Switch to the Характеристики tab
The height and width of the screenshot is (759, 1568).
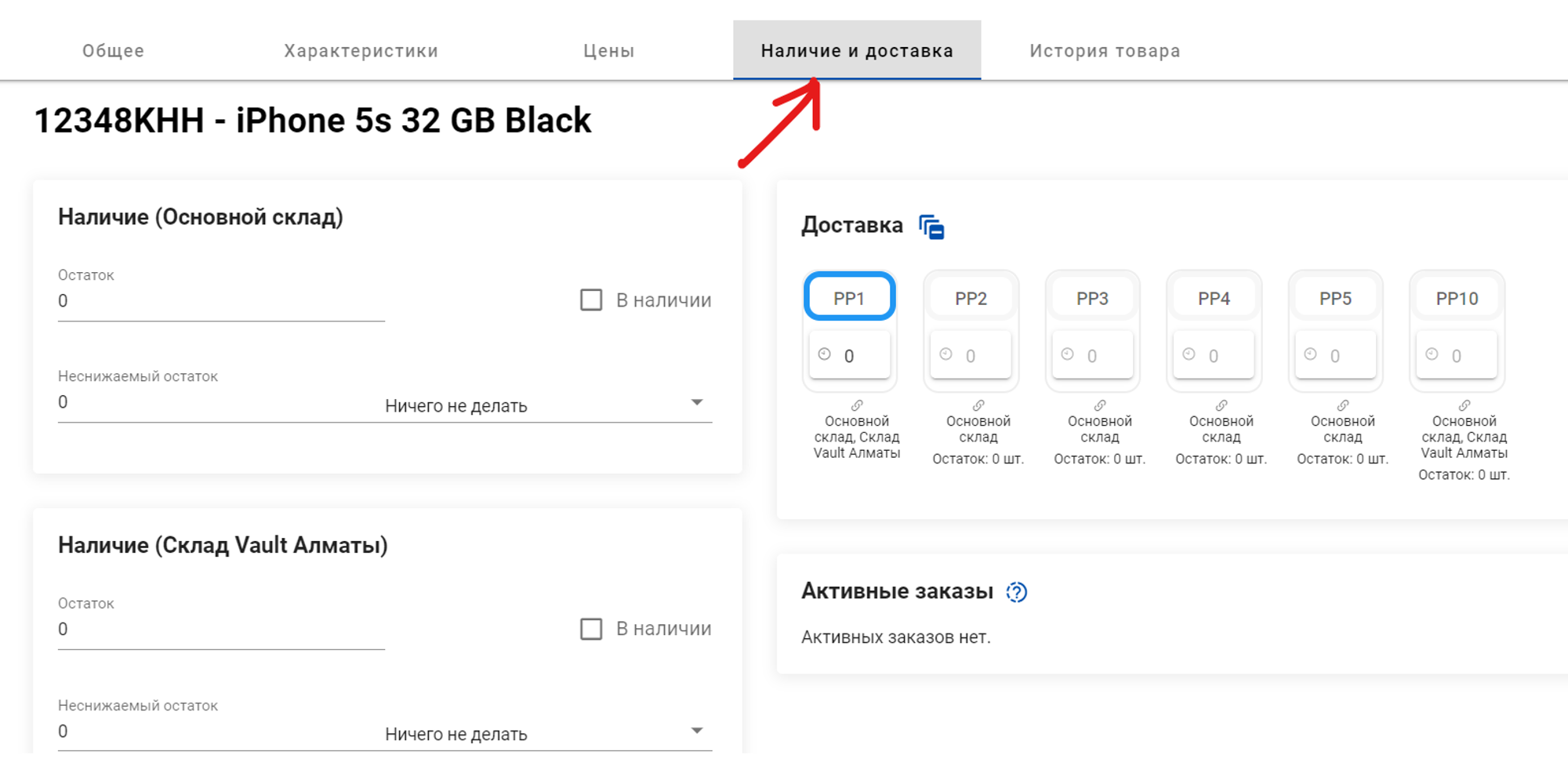(x=361, y=51)
